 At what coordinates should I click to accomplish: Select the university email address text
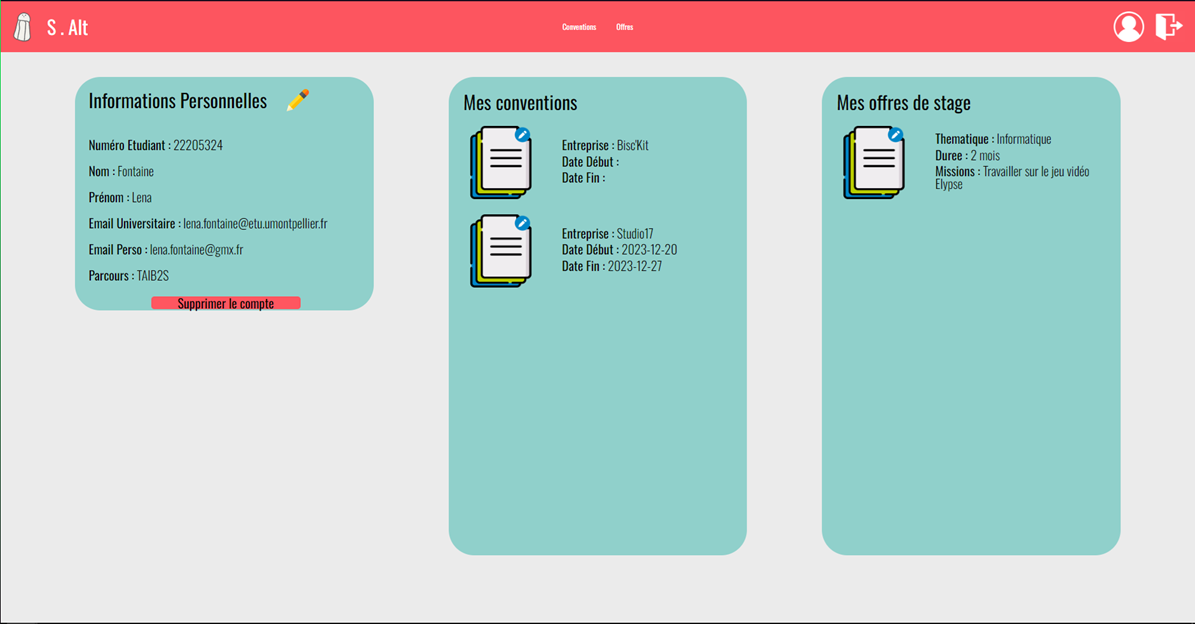click(x=255, y=224)
